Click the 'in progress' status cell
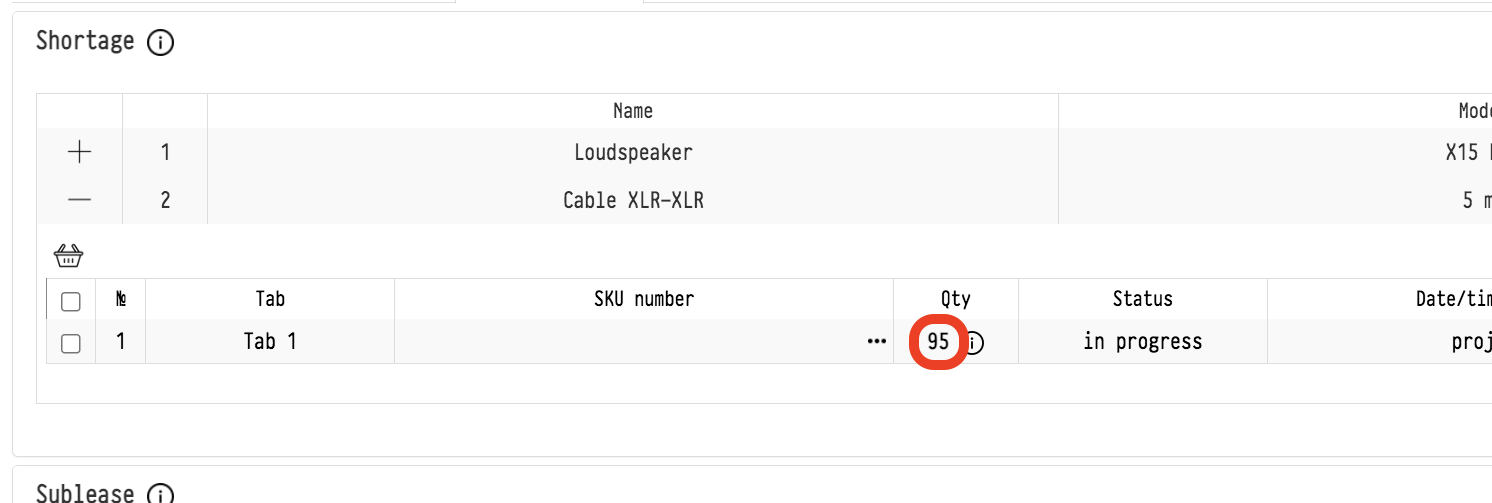1492x503 pixels. coord(1142,342)
